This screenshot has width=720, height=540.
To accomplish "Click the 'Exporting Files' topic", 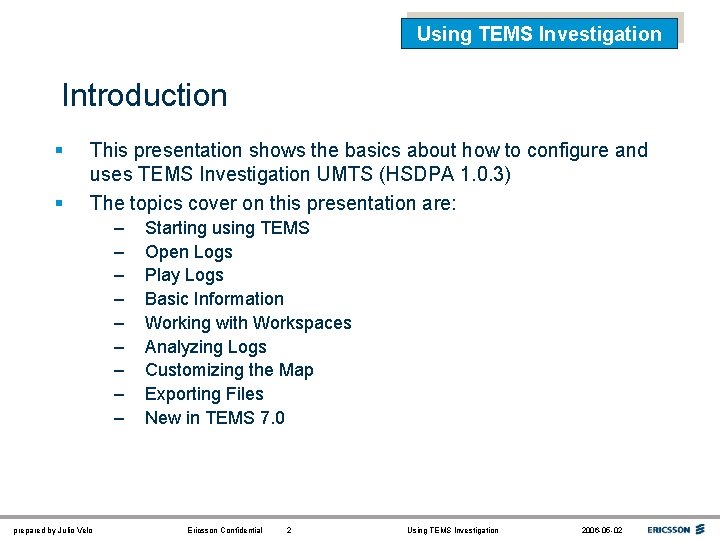I will click(204, 394).
